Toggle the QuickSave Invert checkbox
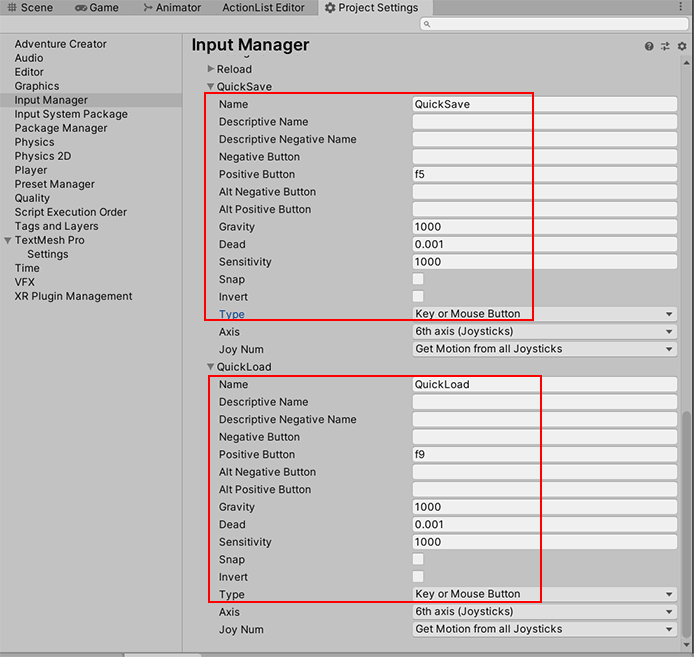 point(418,296)
